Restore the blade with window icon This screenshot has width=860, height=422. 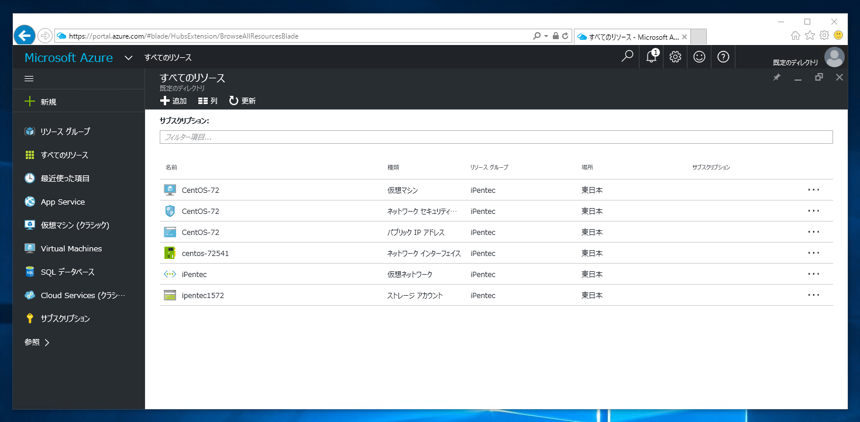point(819,77)
